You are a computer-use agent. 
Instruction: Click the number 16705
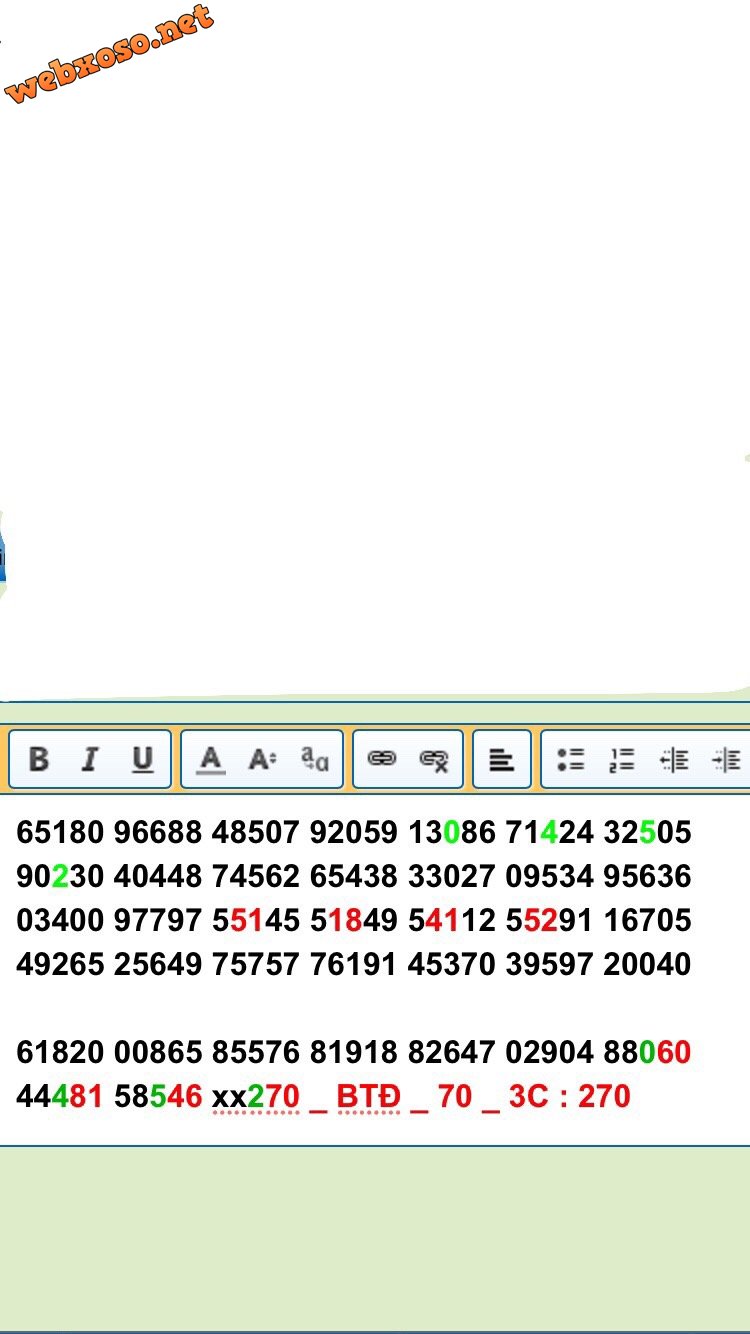point(648,920)
